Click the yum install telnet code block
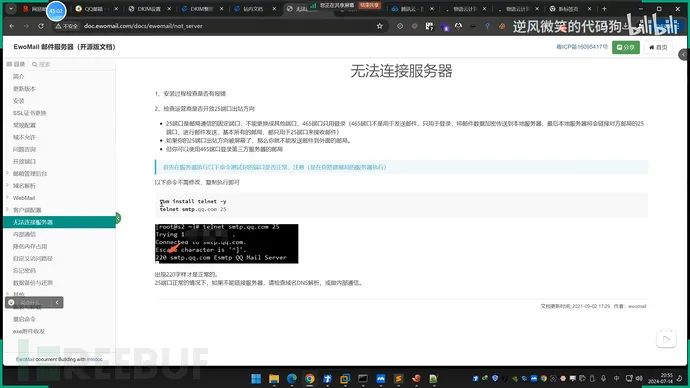The height and width of the screenshot is (388, 690). 401,205
